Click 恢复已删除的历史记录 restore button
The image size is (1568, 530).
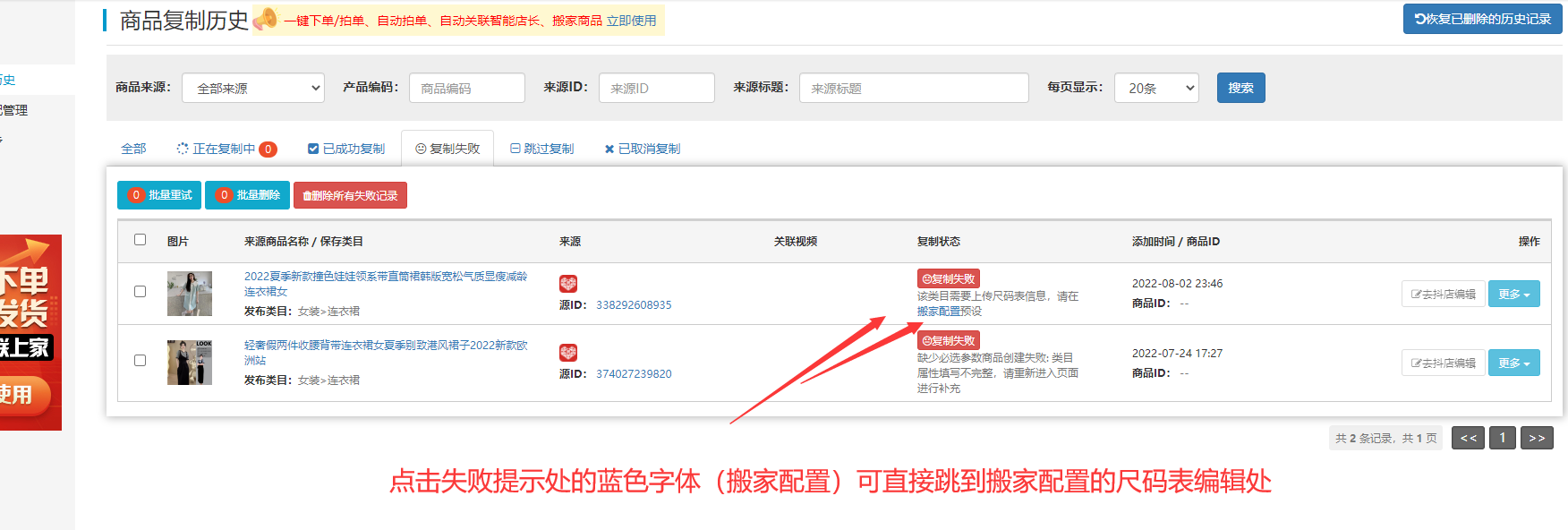coord(1482,19)
